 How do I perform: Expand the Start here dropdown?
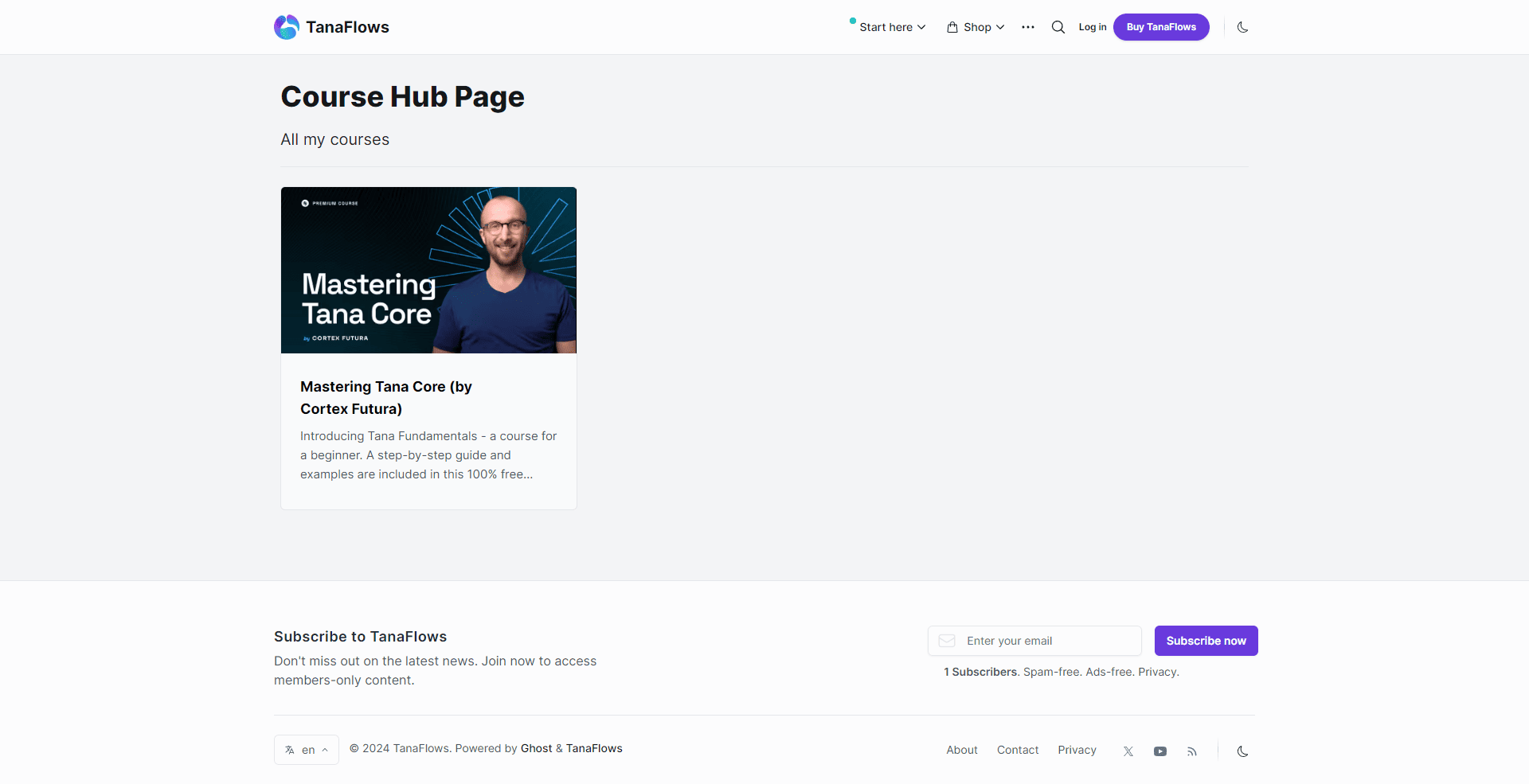coord(887,26)
